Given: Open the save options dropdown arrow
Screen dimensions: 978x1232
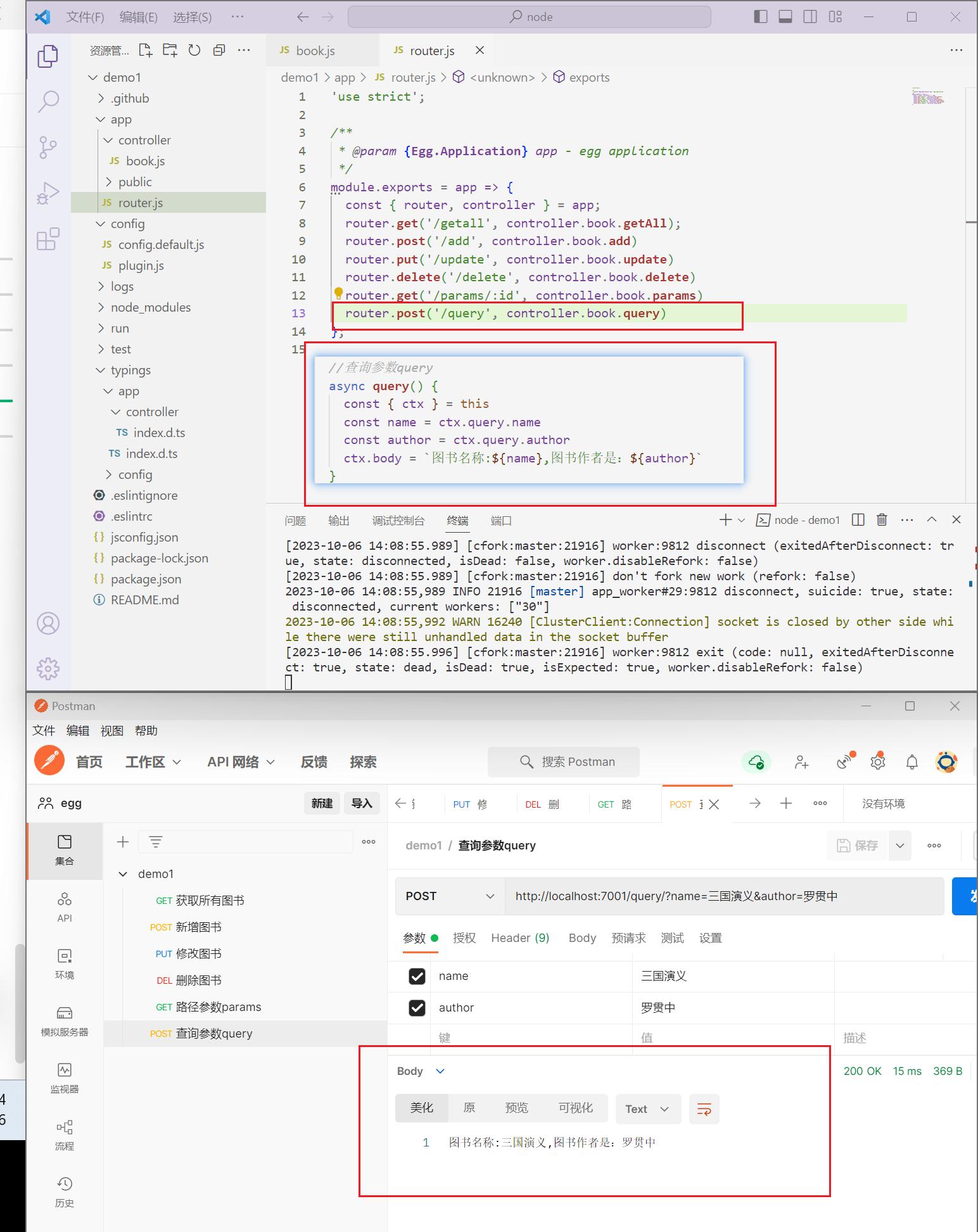Looking at the screenshot, I should click(x=900, y=846).
